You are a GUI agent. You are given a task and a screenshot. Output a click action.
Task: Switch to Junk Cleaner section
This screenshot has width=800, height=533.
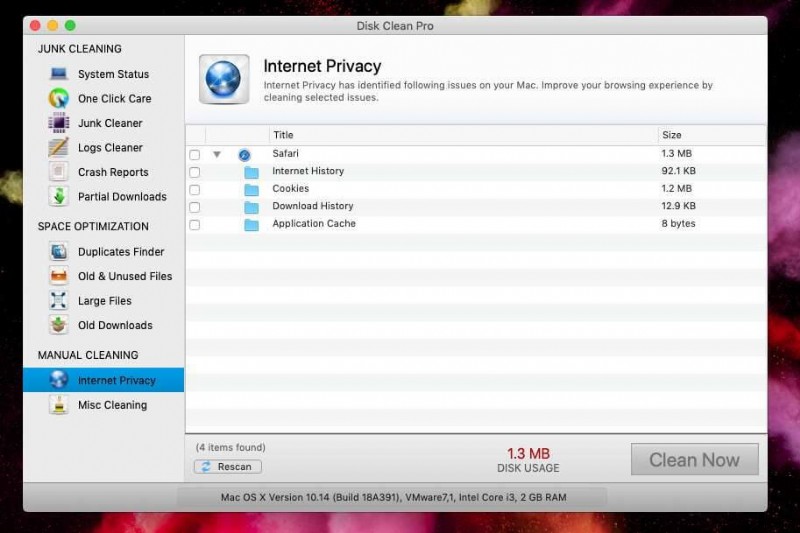click(110, 123)
